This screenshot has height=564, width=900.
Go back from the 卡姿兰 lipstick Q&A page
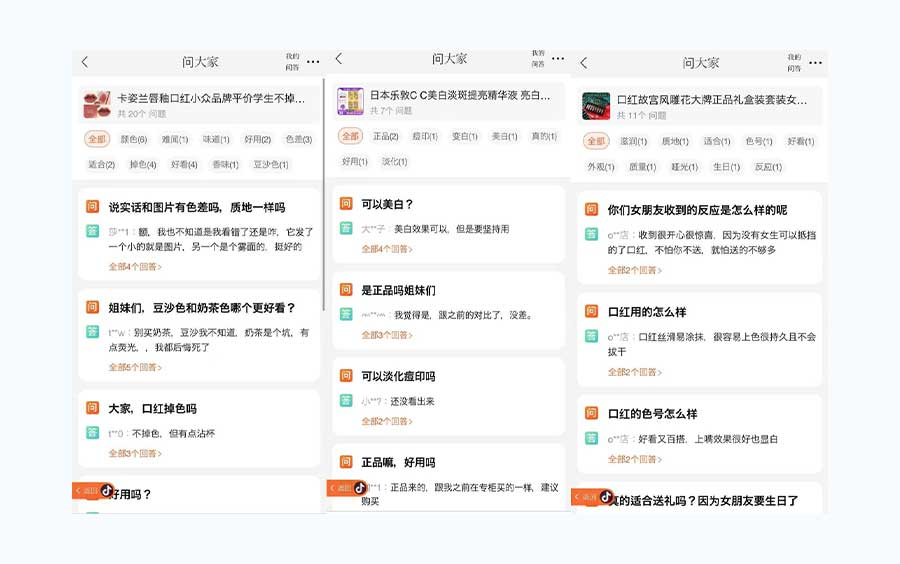click(x=85, y=62)
